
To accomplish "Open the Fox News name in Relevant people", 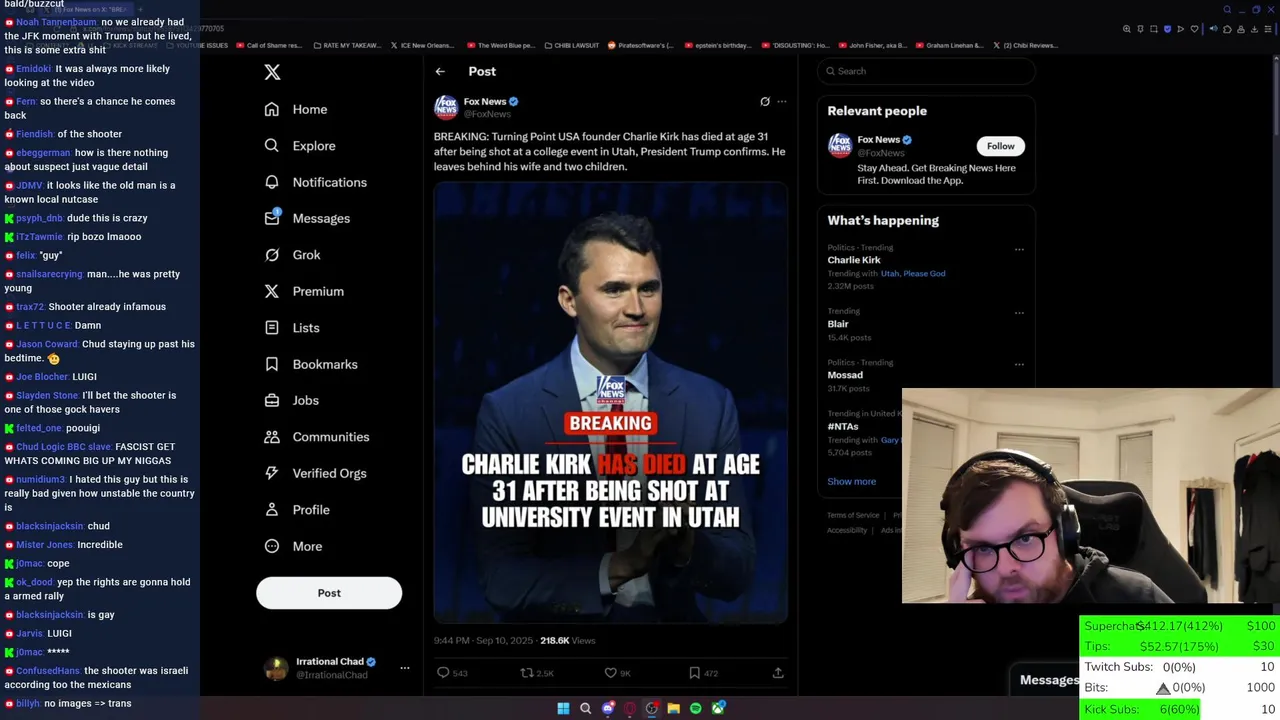I will tap(879, 140).
